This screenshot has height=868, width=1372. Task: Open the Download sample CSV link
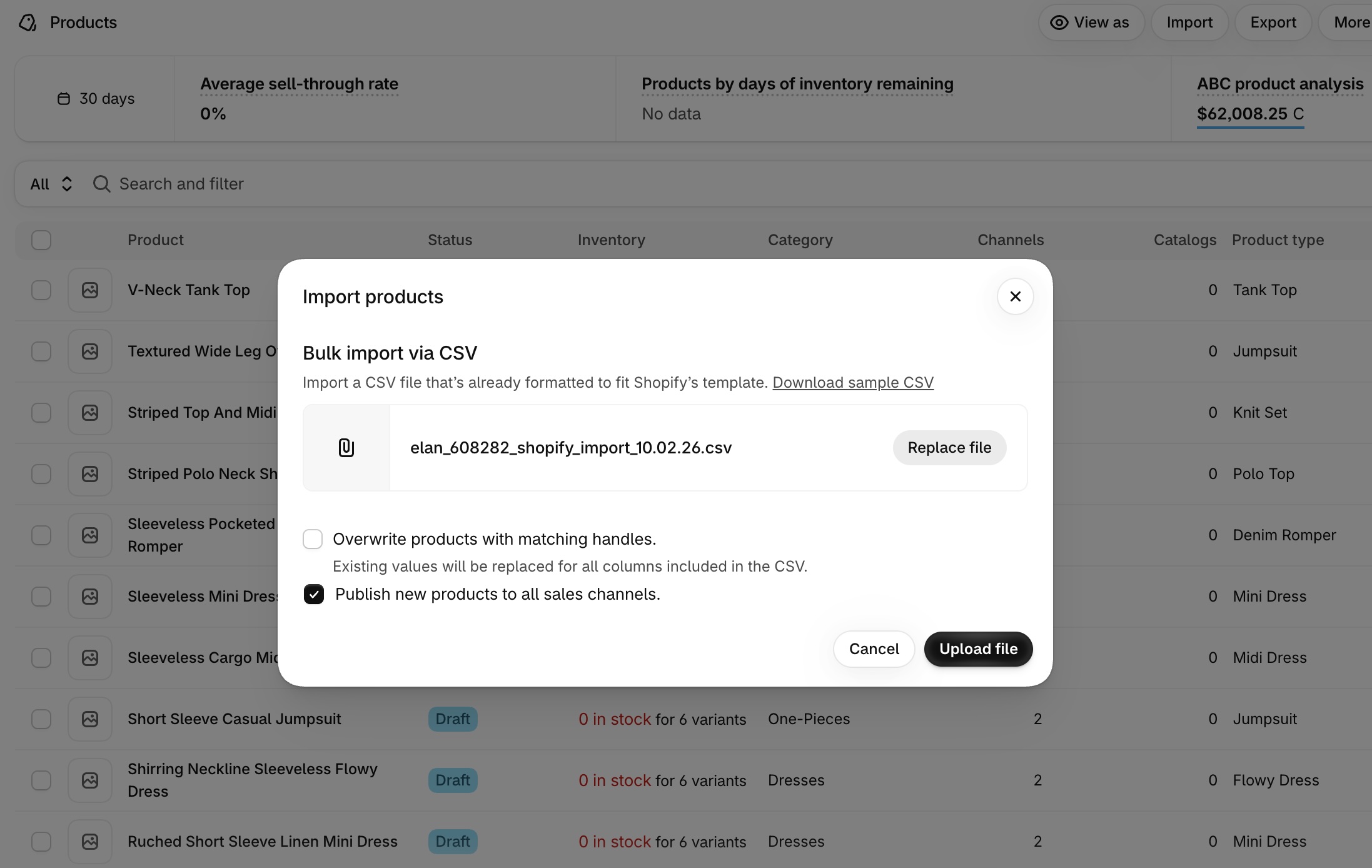coord(853,383)
